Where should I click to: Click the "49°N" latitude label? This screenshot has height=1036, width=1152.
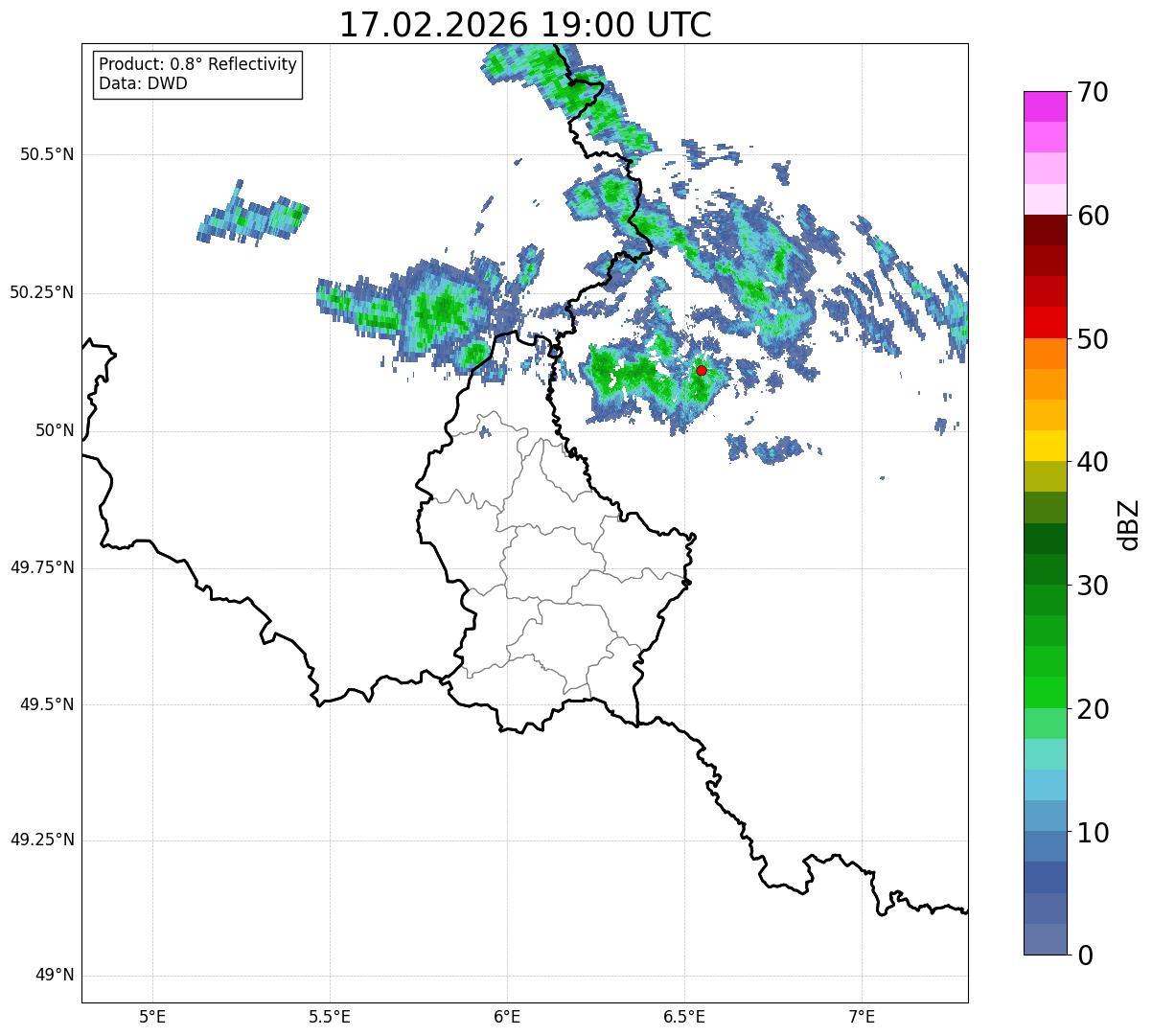point(54,976)
